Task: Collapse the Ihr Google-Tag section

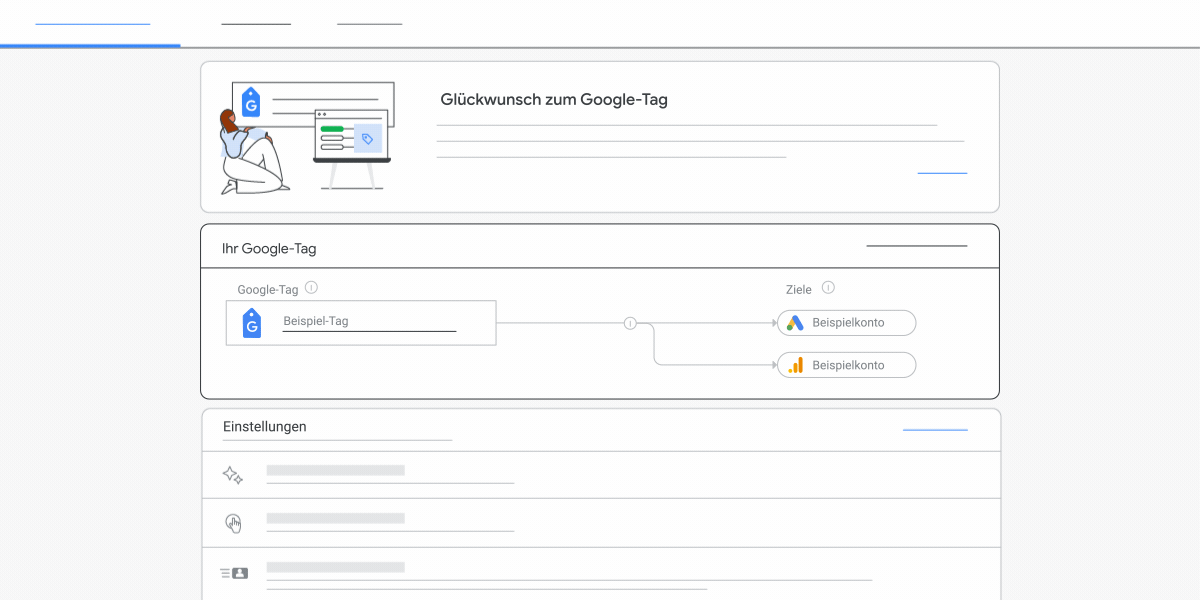Action: (916, 245)
